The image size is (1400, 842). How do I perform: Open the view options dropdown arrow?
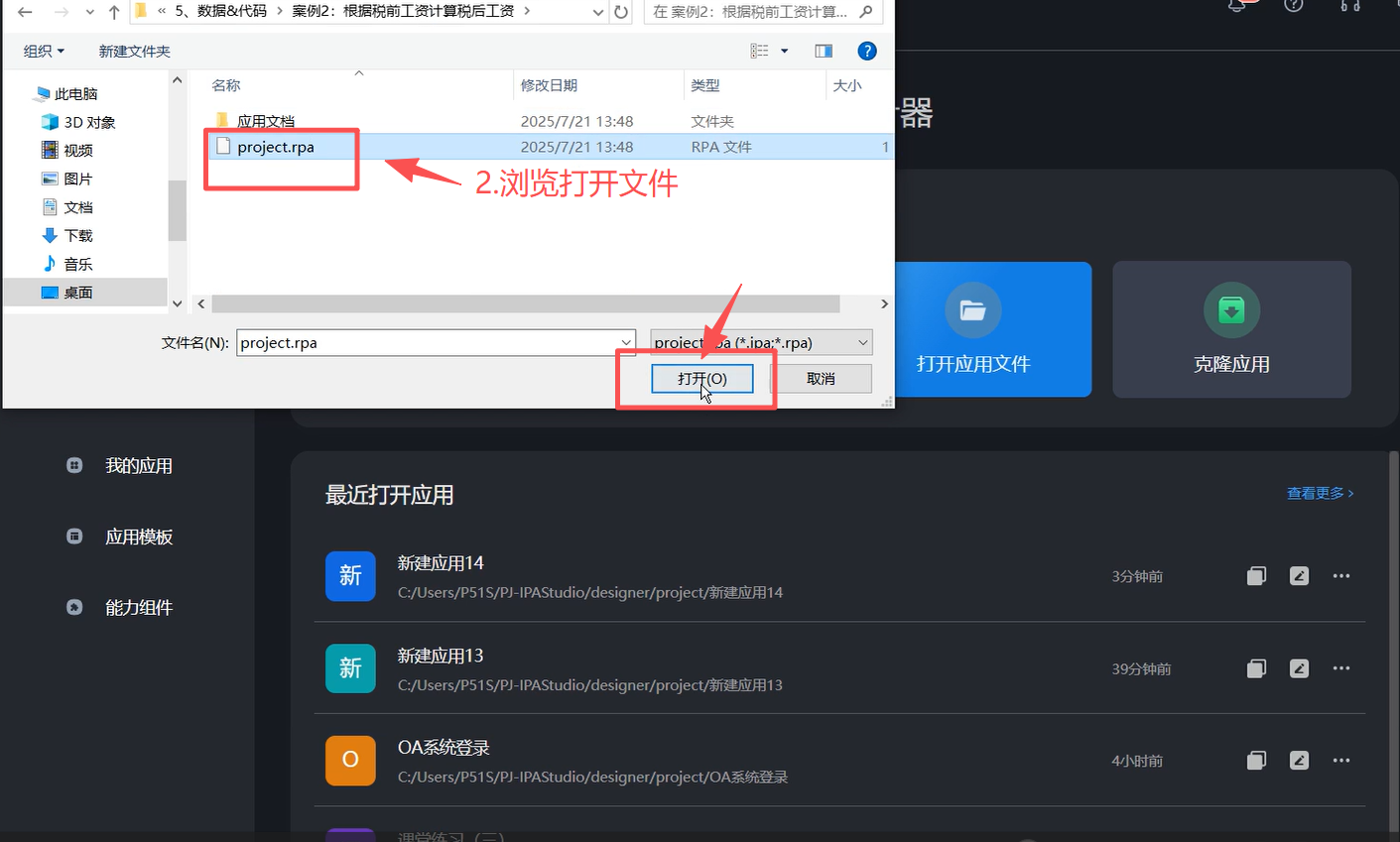785,51
